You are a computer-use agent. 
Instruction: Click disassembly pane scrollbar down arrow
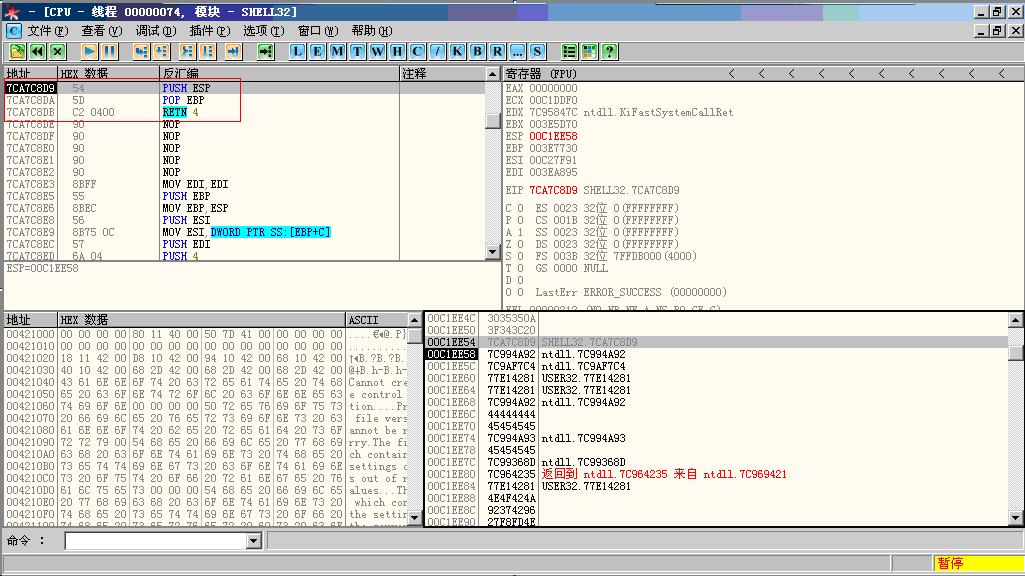(x=494, y=252)
